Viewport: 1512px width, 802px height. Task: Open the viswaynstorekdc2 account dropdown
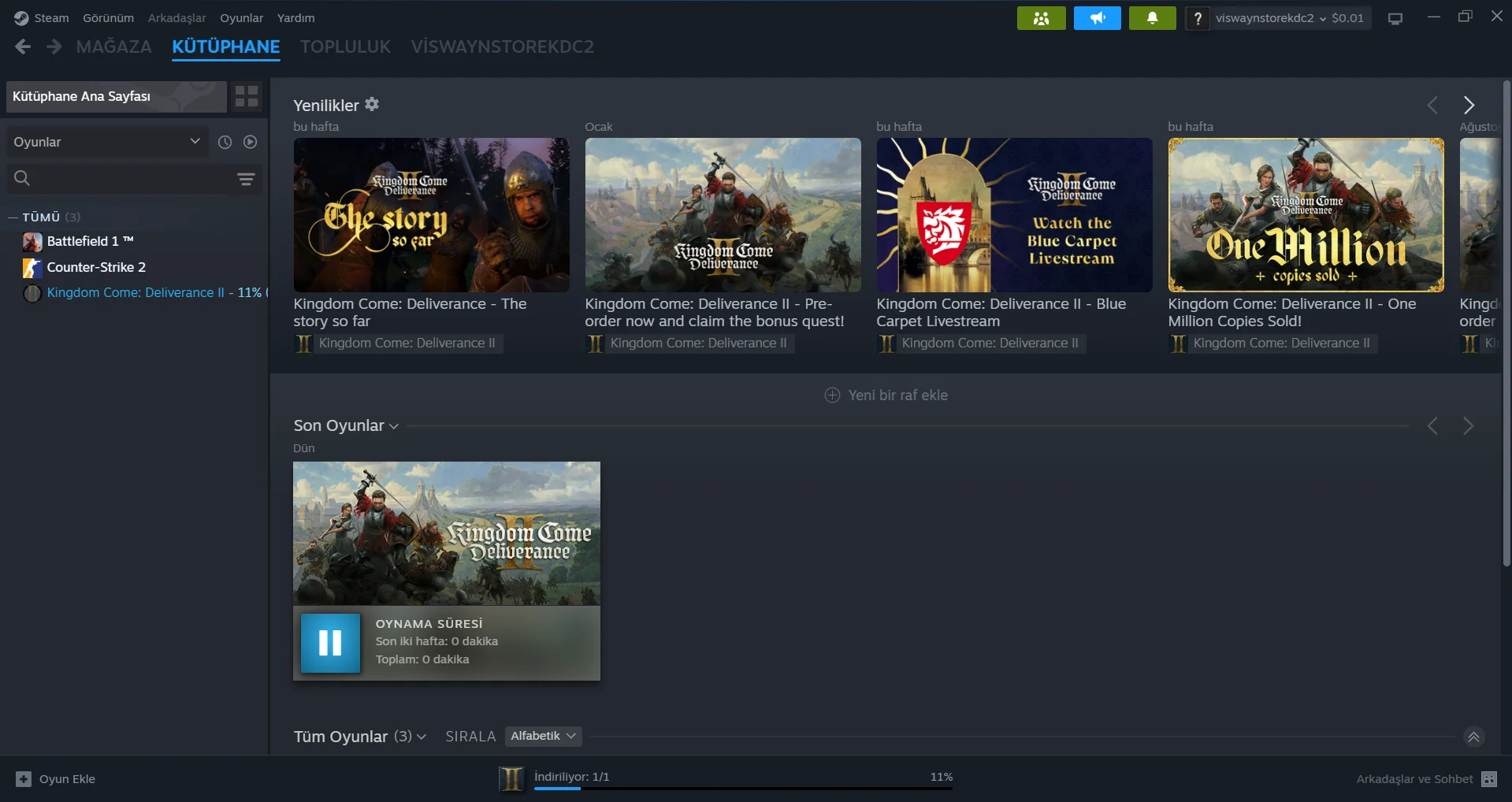pyautogui.click(x=1271, y=18)
